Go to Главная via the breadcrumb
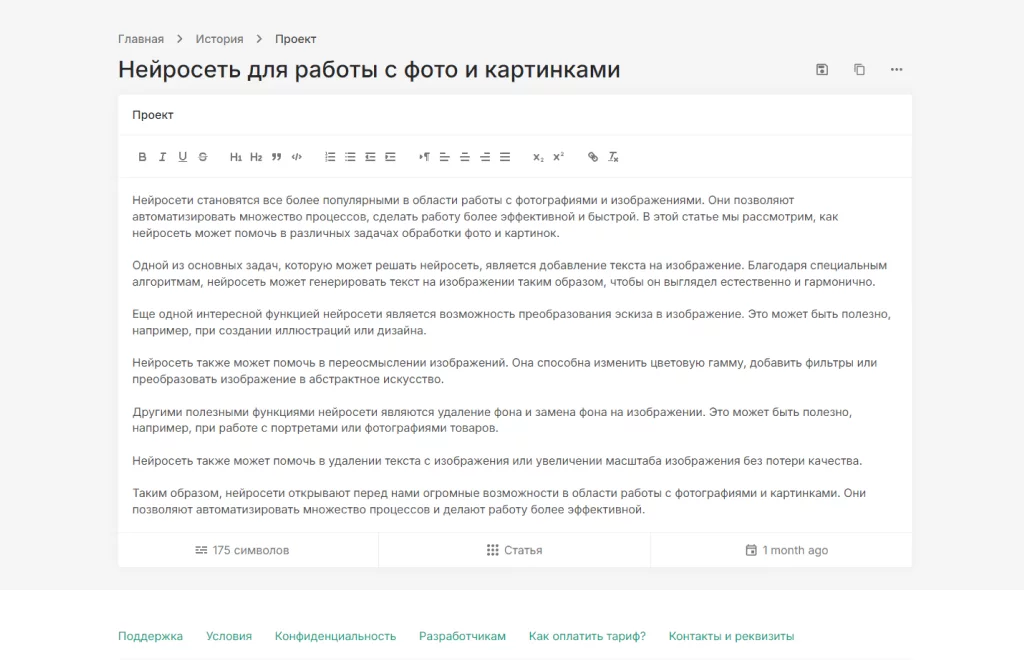The image size is (1024, 666). coord(140,38)
